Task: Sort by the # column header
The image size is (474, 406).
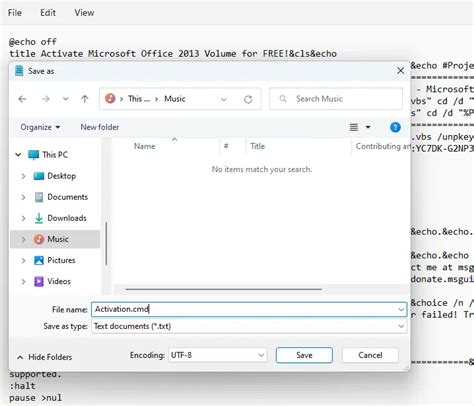Action: point(226,146)
